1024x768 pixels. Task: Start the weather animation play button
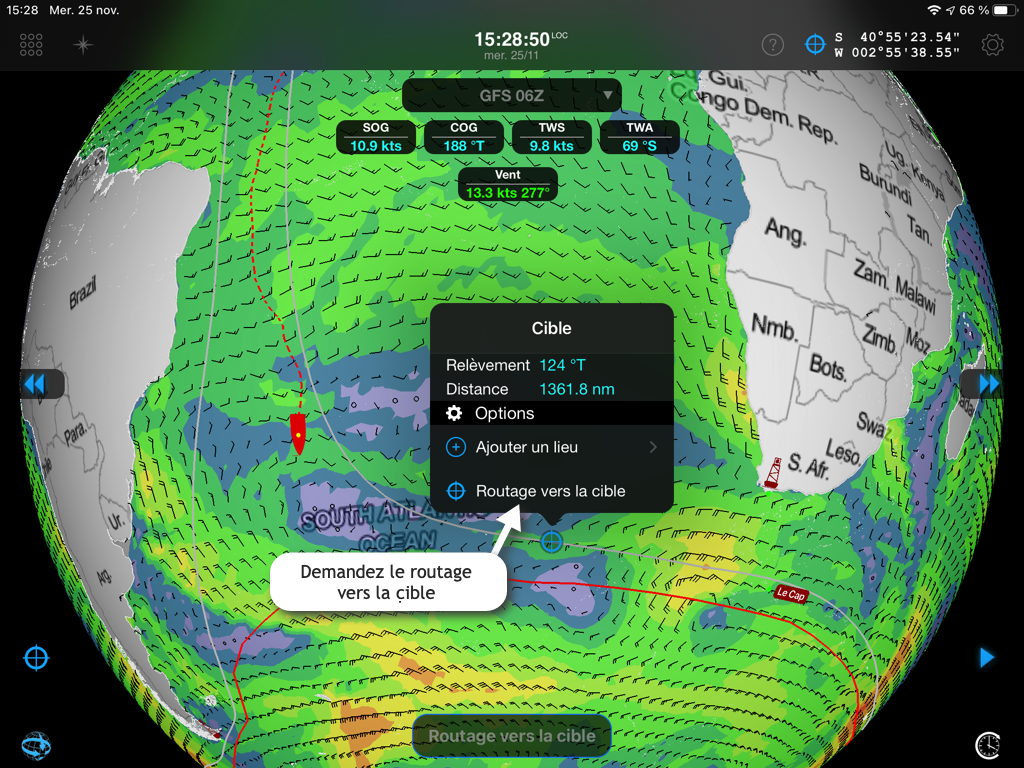(x=987, y=657)
